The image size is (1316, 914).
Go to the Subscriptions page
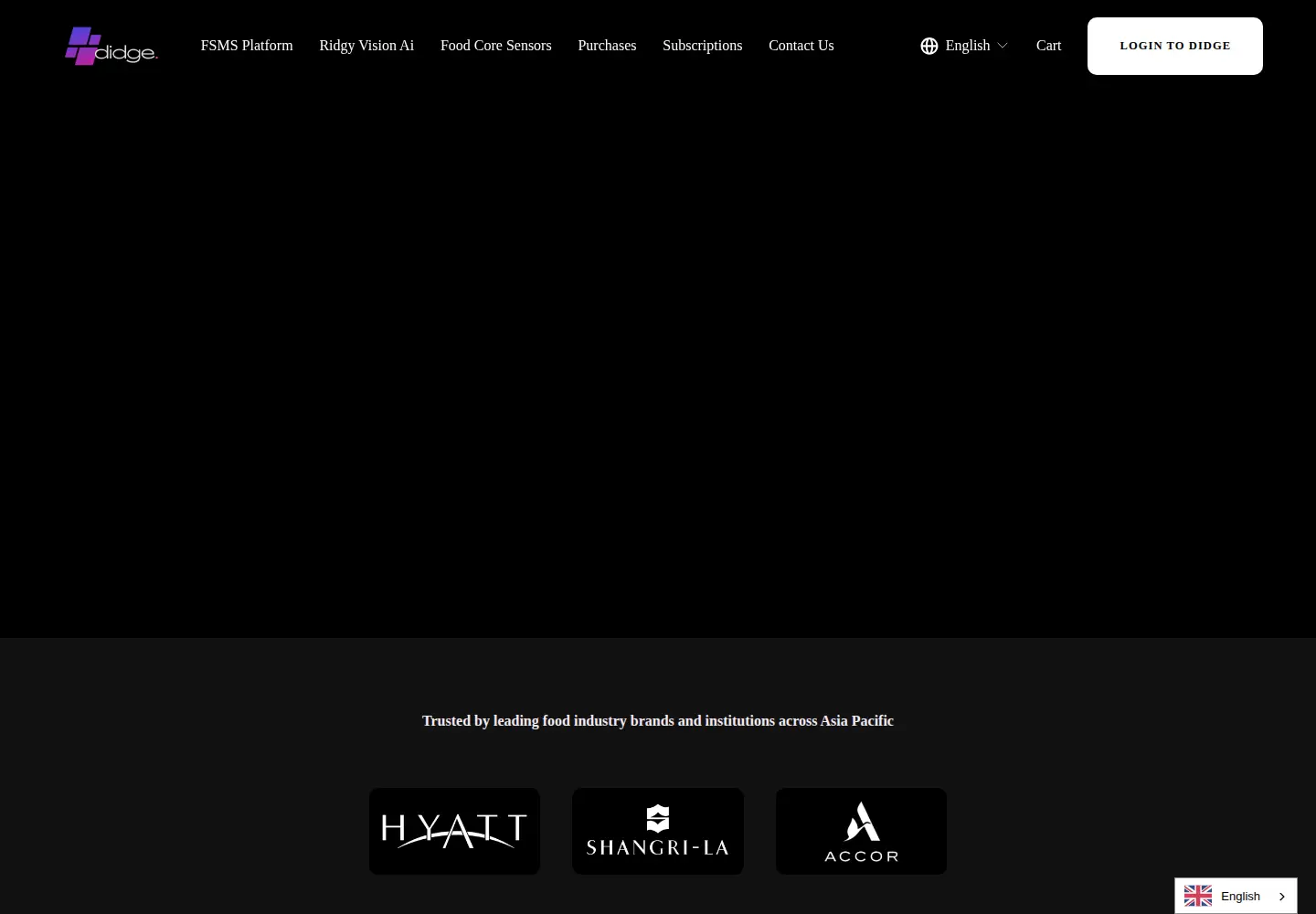[702, 46]
